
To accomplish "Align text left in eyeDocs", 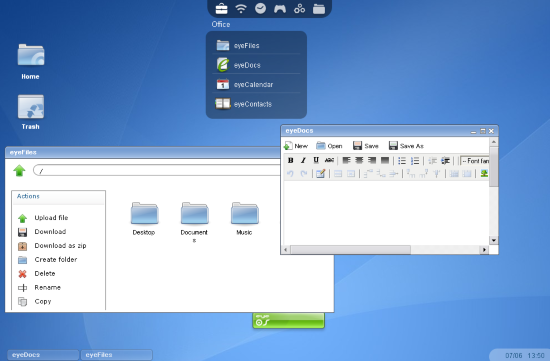I will (x=346, y=160).
